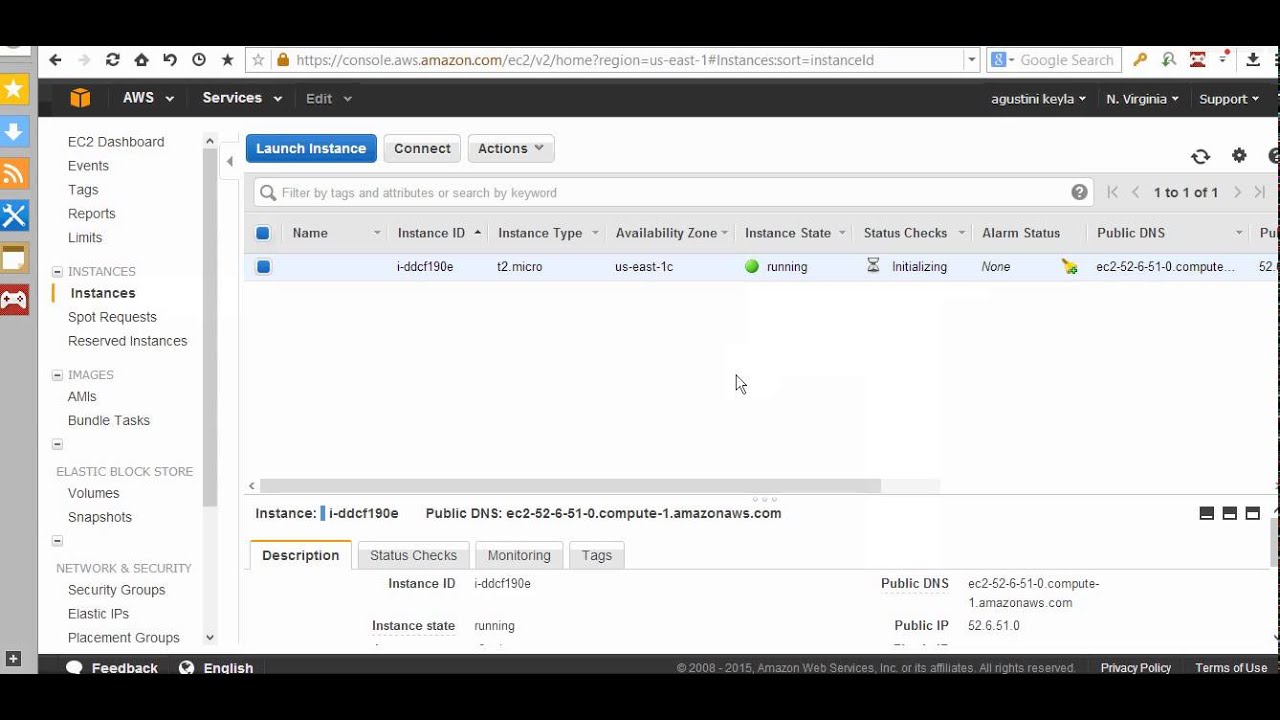Click the search filter help question mark
Screen dimensions: 1280x720
click(1079, 192)
